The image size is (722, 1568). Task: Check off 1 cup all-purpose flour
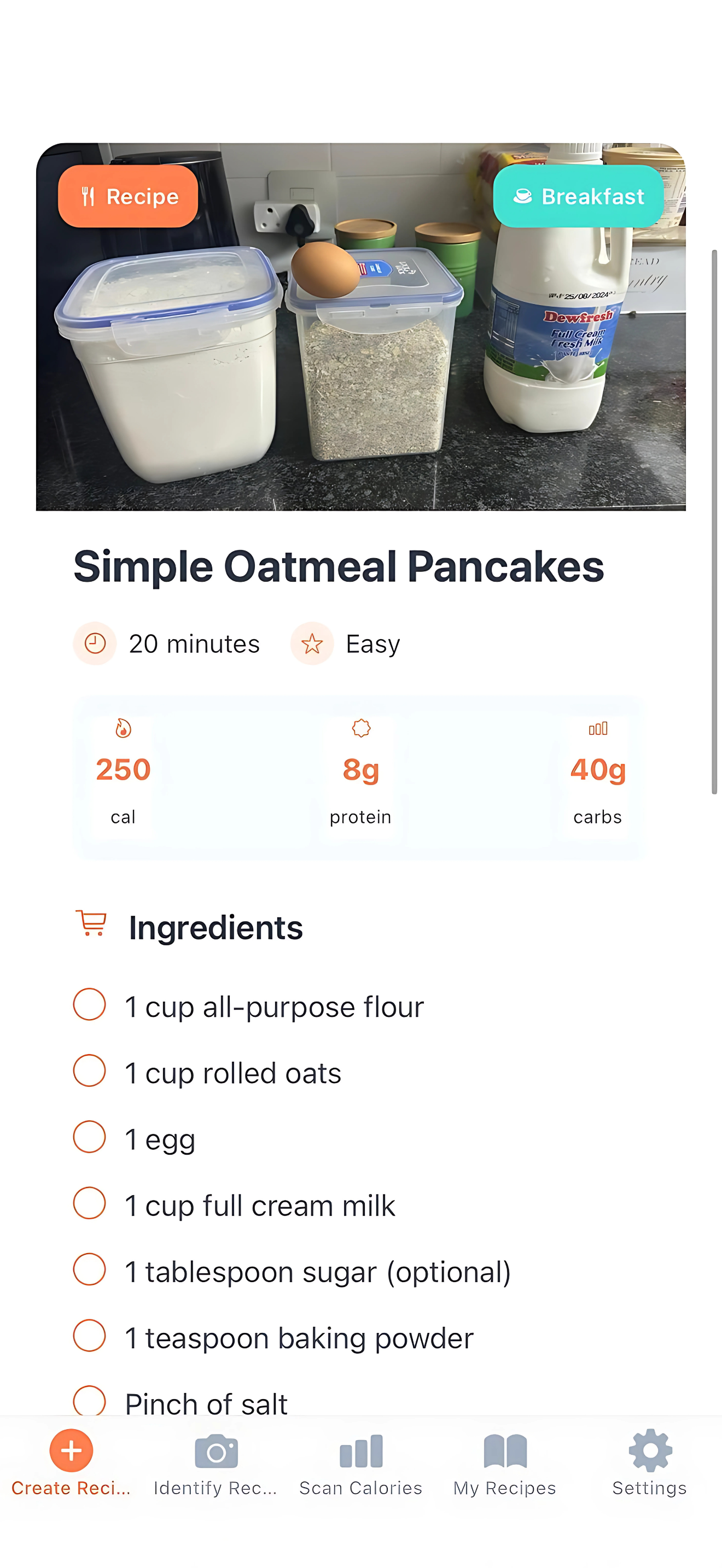pos(90,1004)
